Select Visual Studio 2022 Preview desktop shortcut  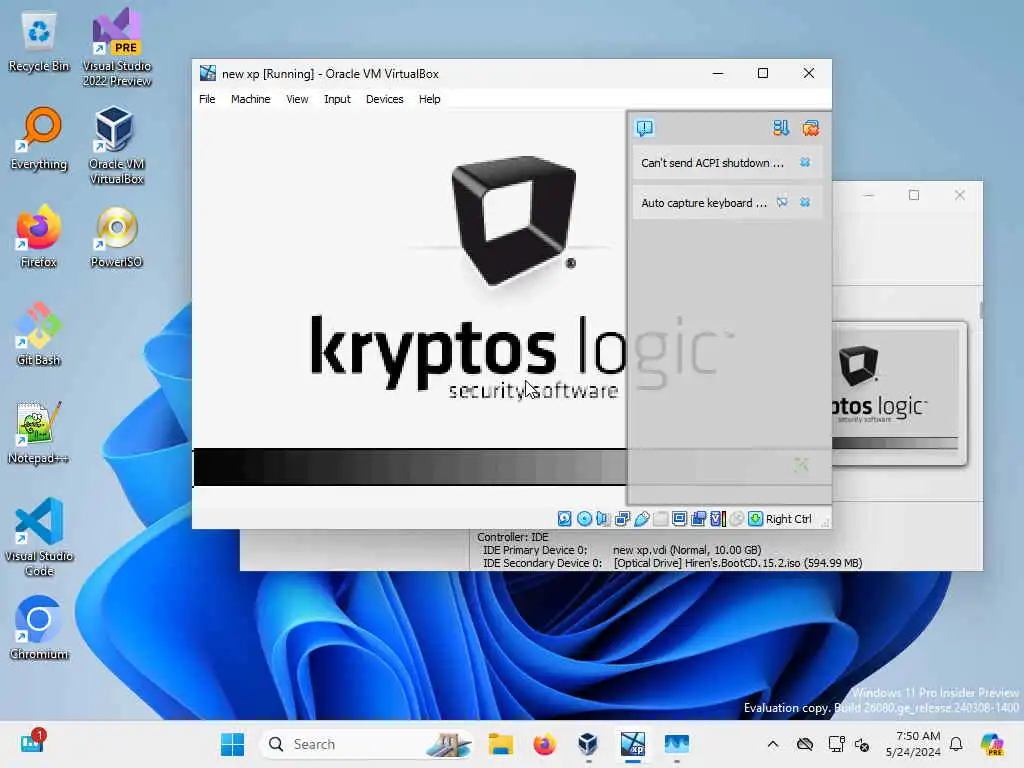pyautogui.click(x=117, y=47)
